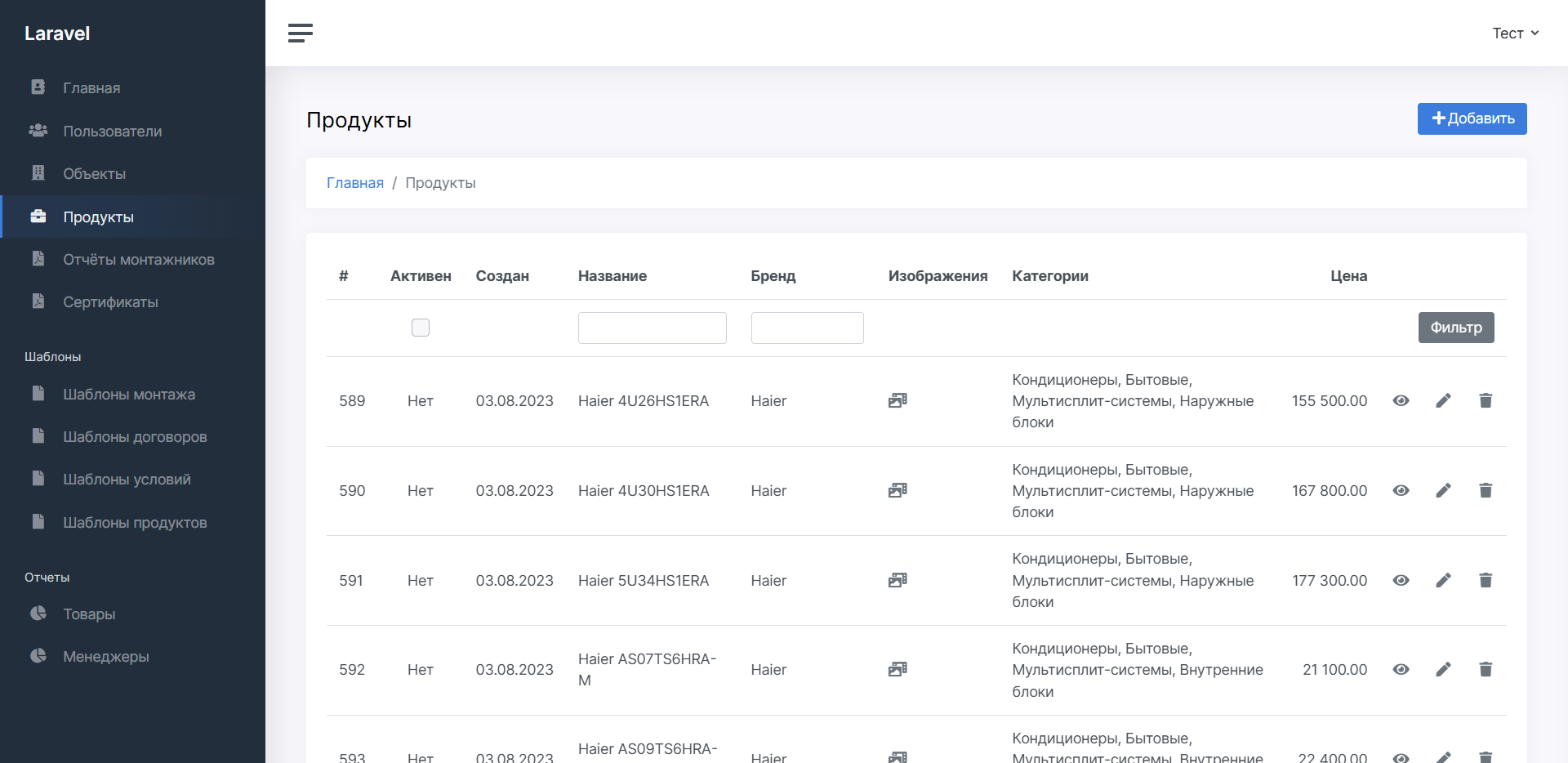Delete product 590 using the trash icon
The width and height of the screenshot is (1568, 763).
[1486, 490]
